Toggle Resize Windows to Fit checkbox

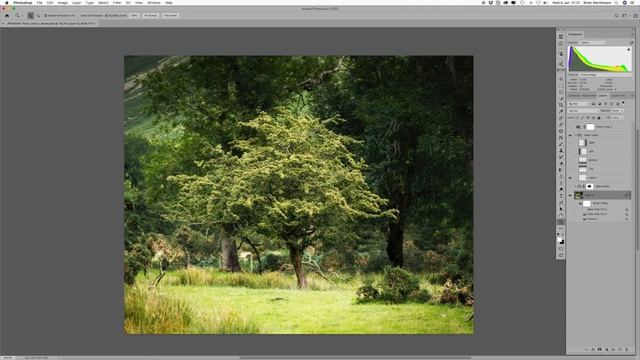tap(46, 16)
